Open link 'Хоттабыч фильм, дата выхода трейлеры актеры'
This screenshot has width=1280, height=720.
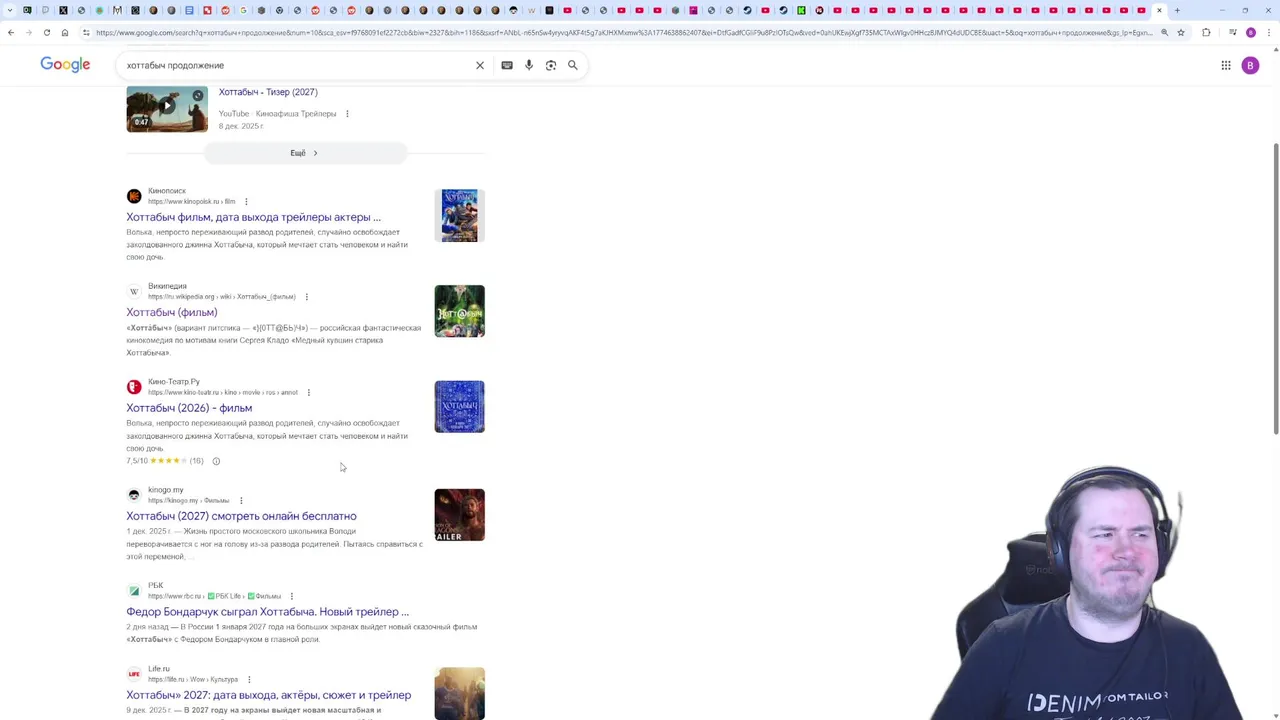tap(253, 217)
